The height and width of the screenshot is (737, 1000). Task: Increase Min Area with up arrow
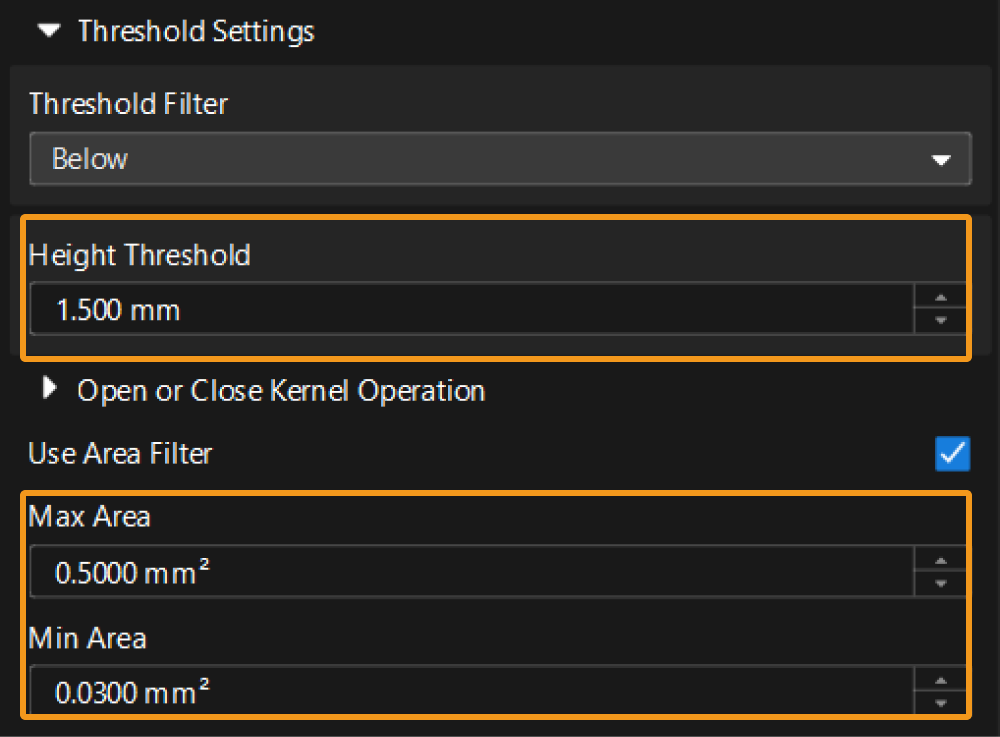[x=940, y=681]
